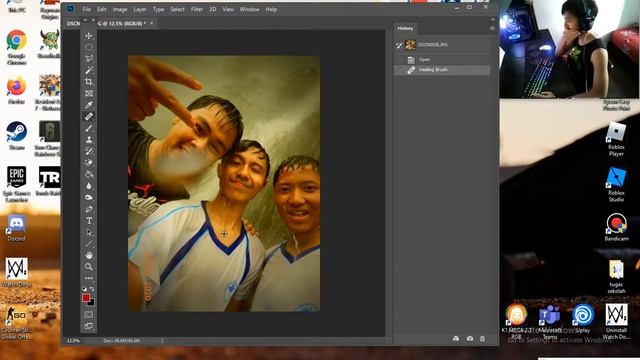Select the Lasso tool
Image resolution: width=640 pixels, height=360 pixels.
(x=89, y=59)
